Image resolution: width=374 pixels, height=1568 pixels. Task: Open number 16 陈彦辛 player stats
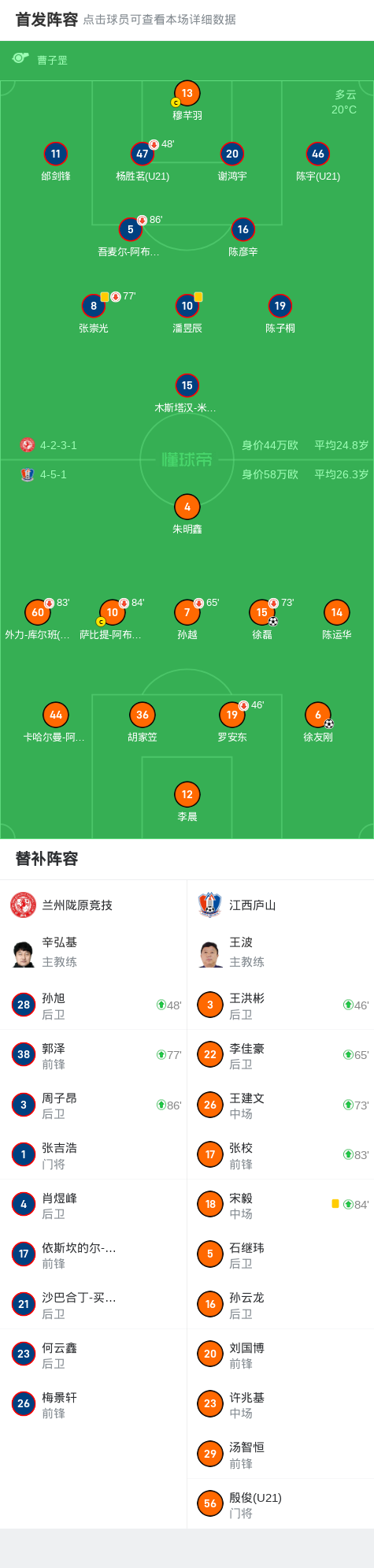(x=243, y=229)
